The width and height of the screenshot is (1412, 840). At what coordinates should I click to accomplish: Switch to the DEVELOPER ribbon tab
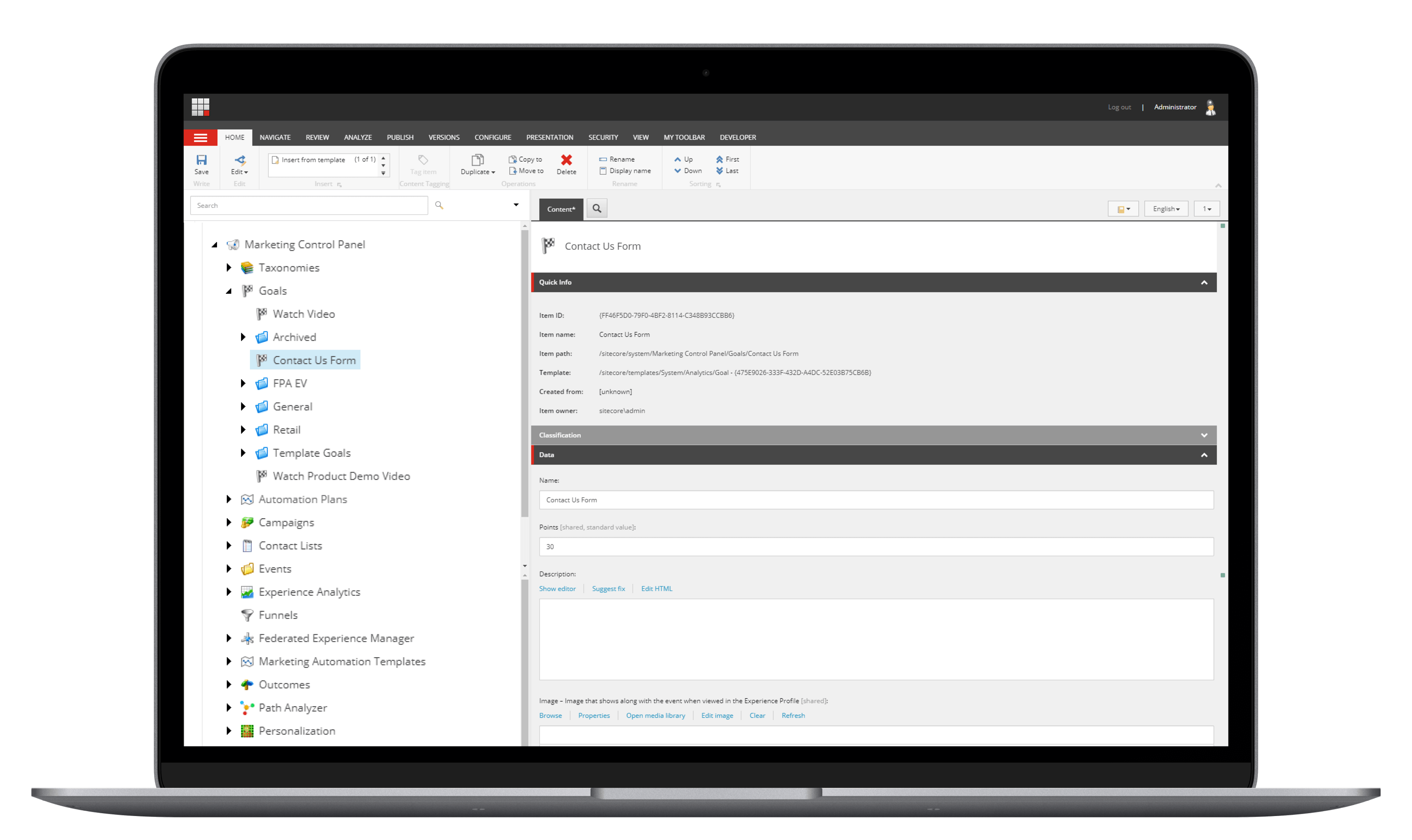tap(737, 138)
